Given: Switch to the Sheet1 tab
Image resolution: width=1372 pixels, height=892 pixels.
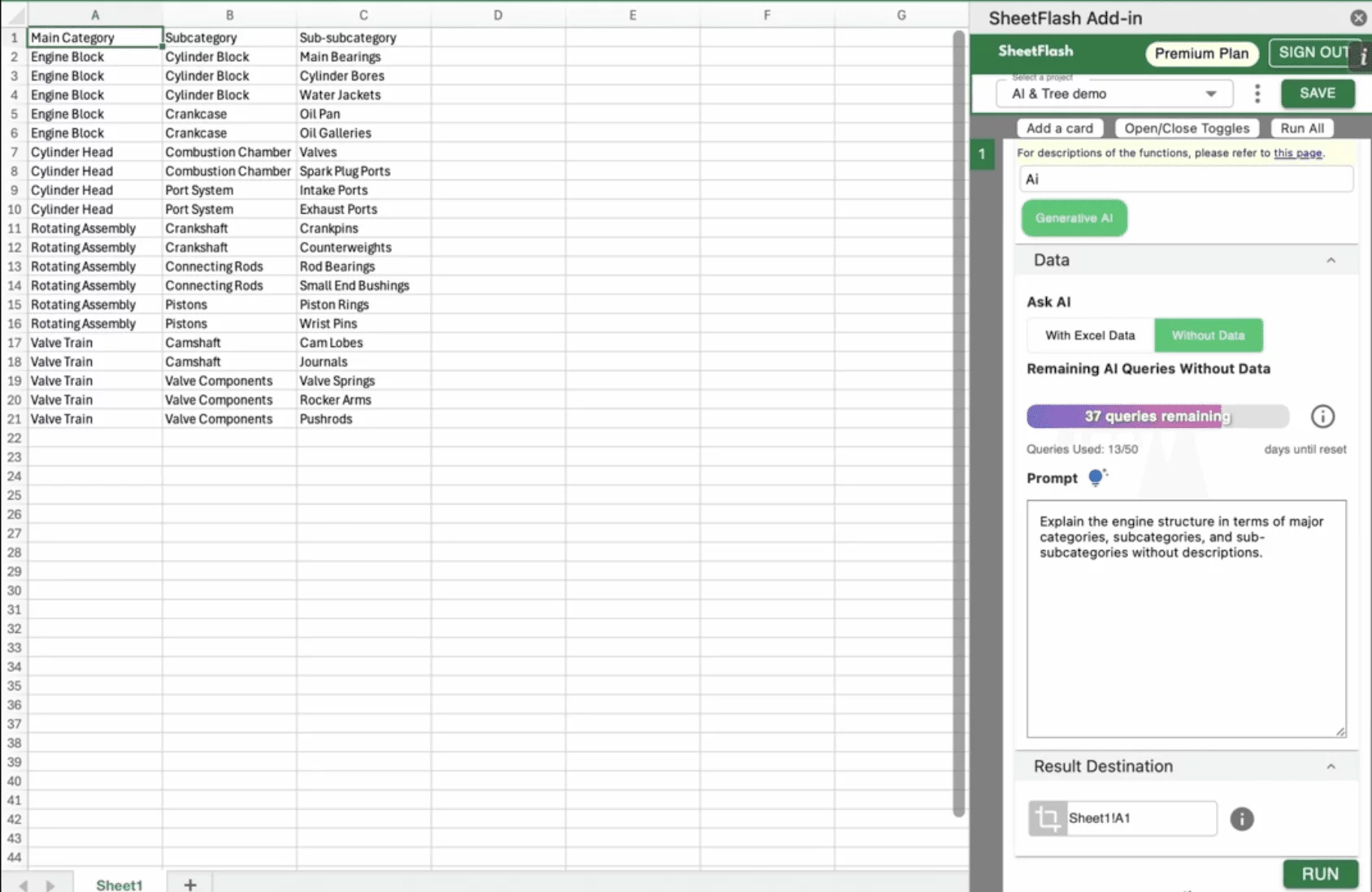Looking at the screenshot, I should (119, 885).
